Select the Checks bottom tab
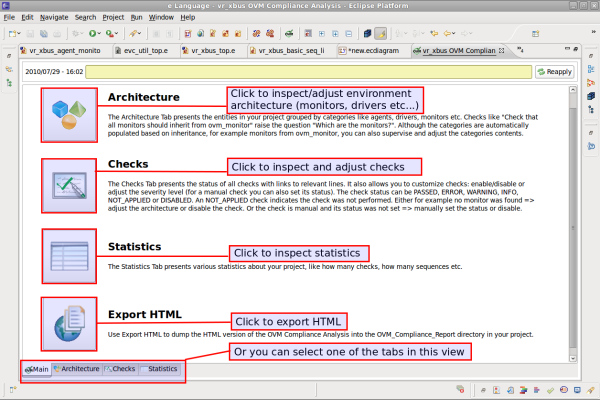The image size is (600, 400). 120,369
